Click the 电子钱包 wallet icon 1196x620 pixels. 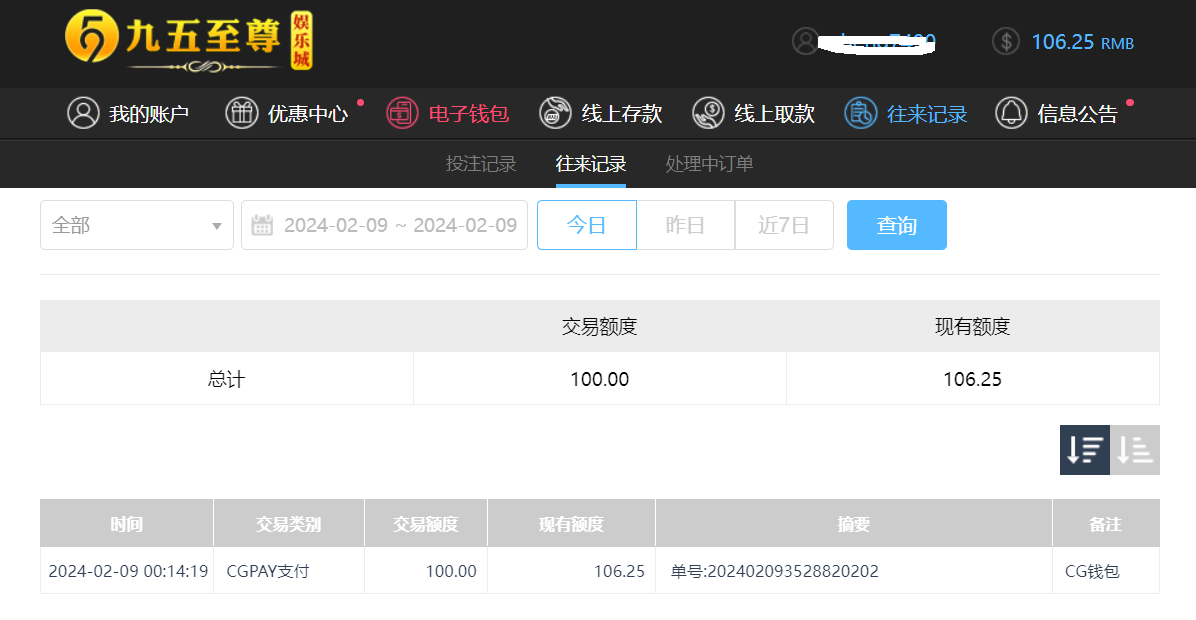[x=402, y=113]
